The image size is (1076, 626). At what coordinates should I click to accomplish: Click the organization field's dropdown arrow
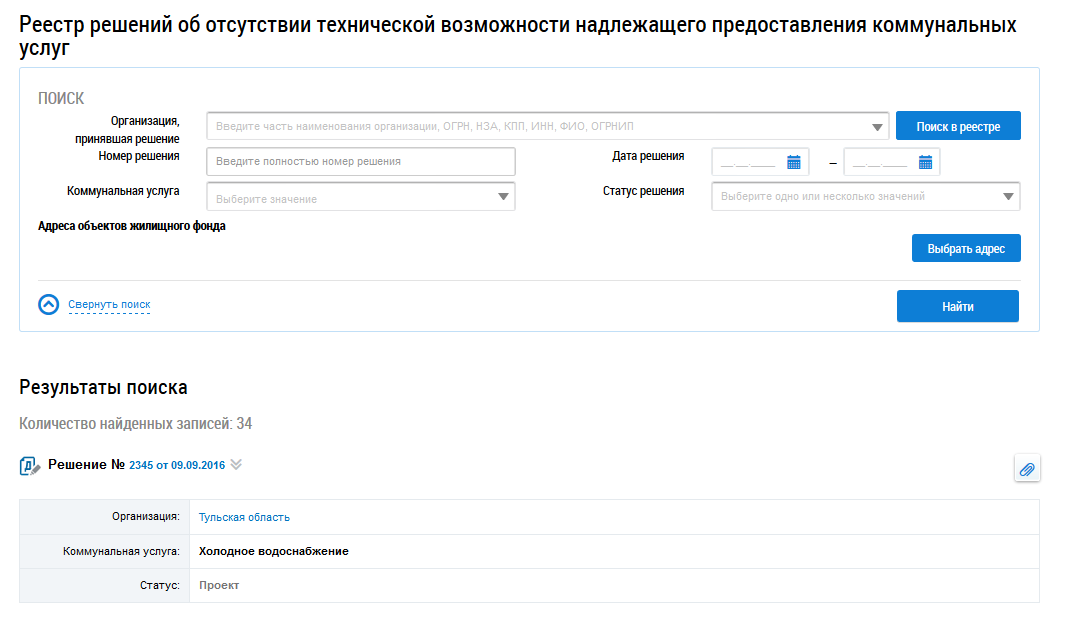878,127
